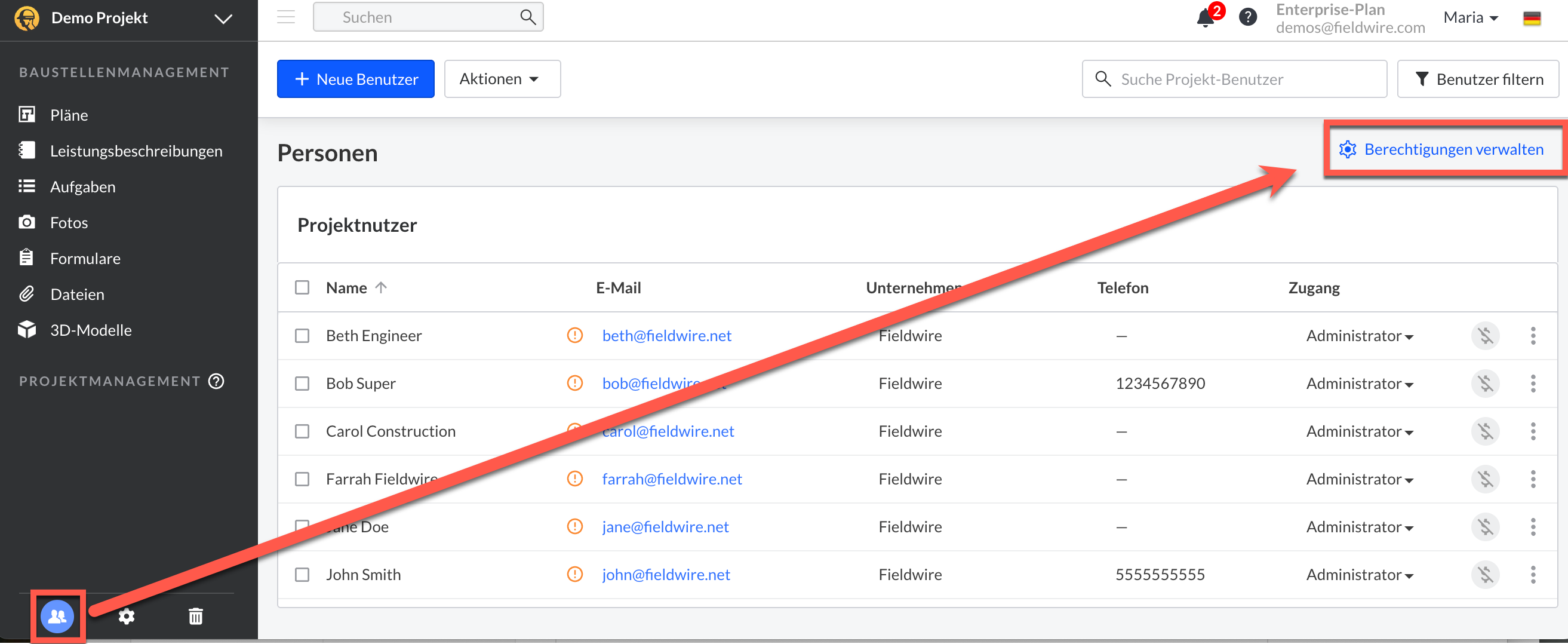Change Jane Doe's Administrator access dropdown
1568x644 pixels.
click(1359, 527)
